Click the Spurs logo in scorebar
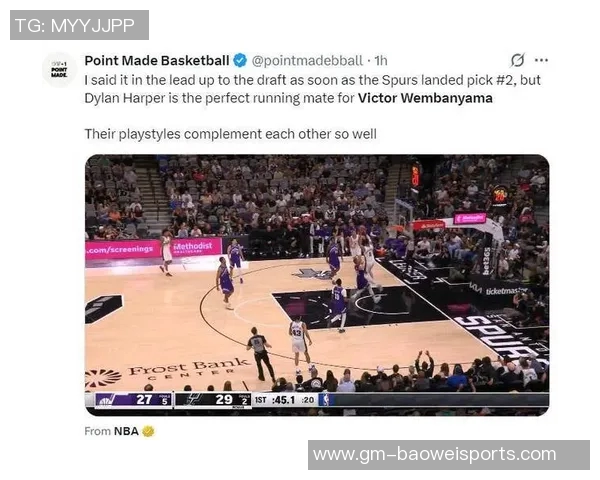The height and width of the screenshot is (480, 600). 193,400
